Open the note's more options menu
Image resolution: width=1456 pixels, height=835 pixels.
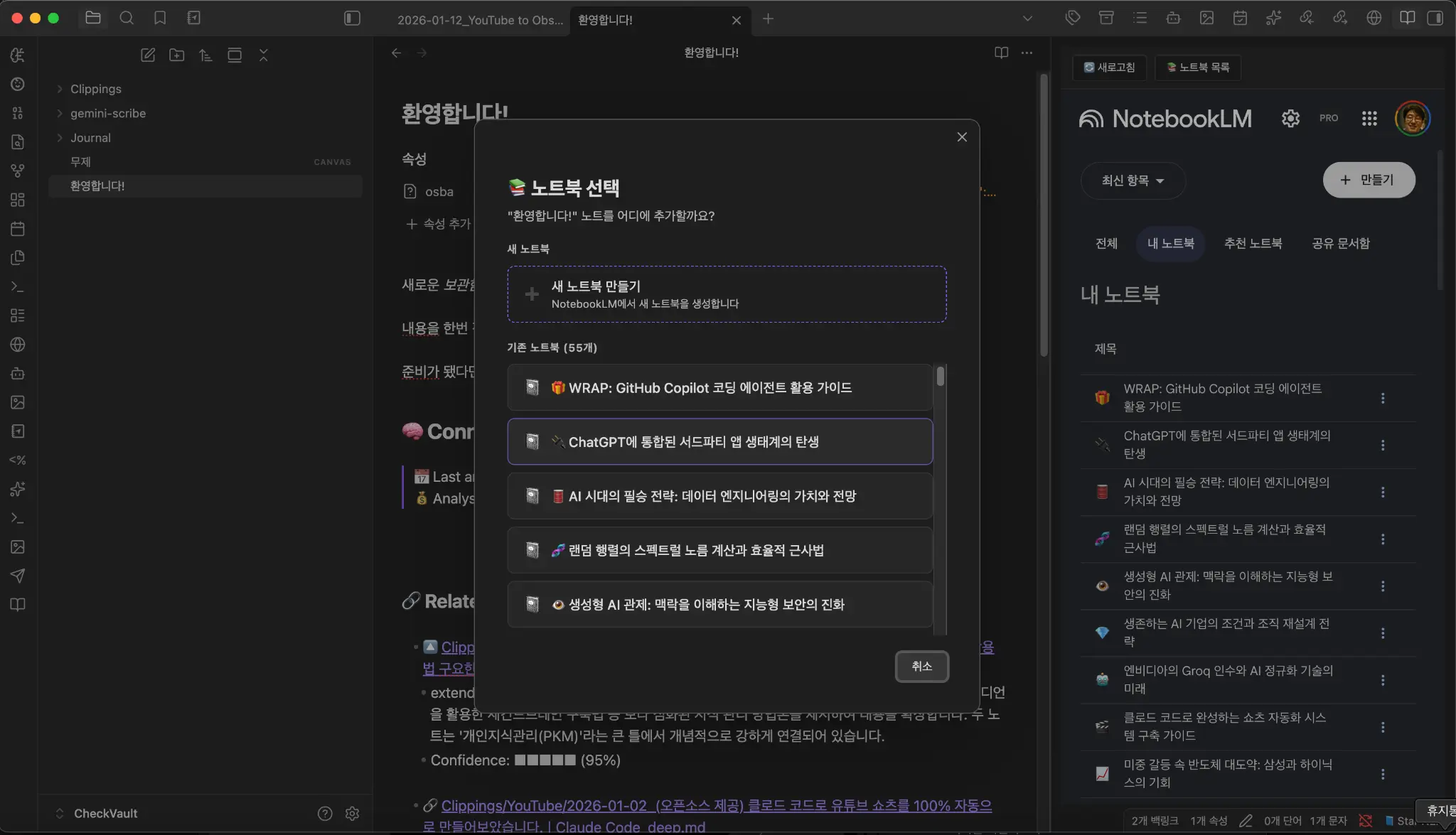click(x=1027, y=53)
